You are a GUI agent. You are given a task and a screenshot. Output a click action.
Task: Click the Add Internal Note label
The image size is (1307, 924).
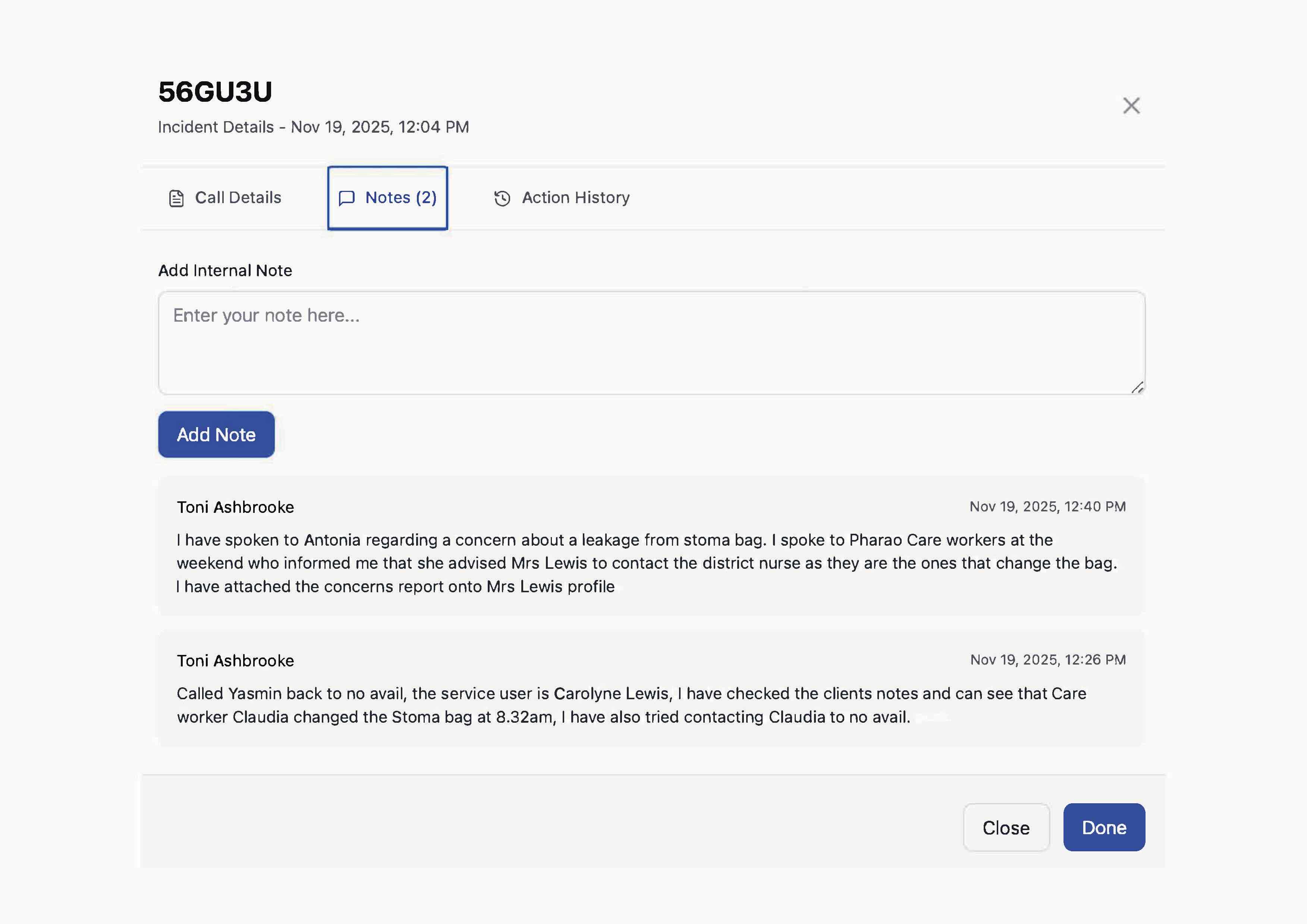click(x=225, y=270)
